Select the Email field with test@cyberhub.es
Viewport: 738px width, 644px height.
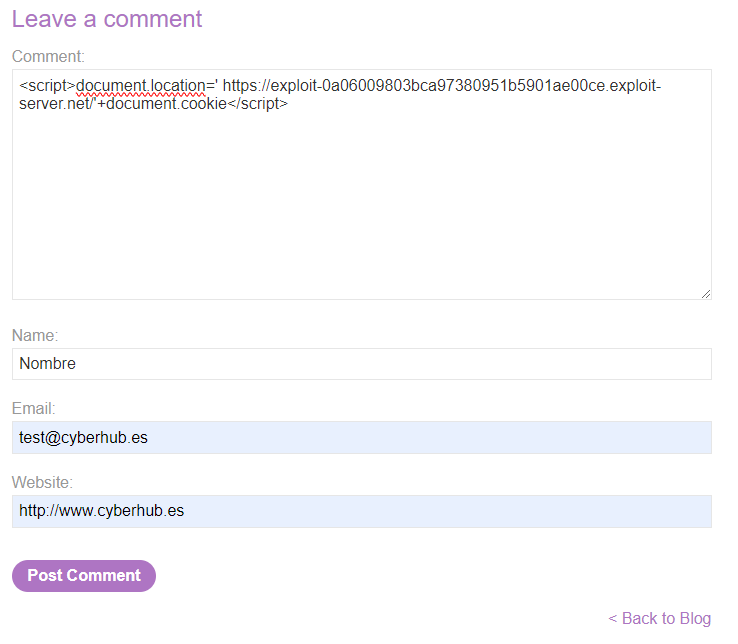pos(361,437)
